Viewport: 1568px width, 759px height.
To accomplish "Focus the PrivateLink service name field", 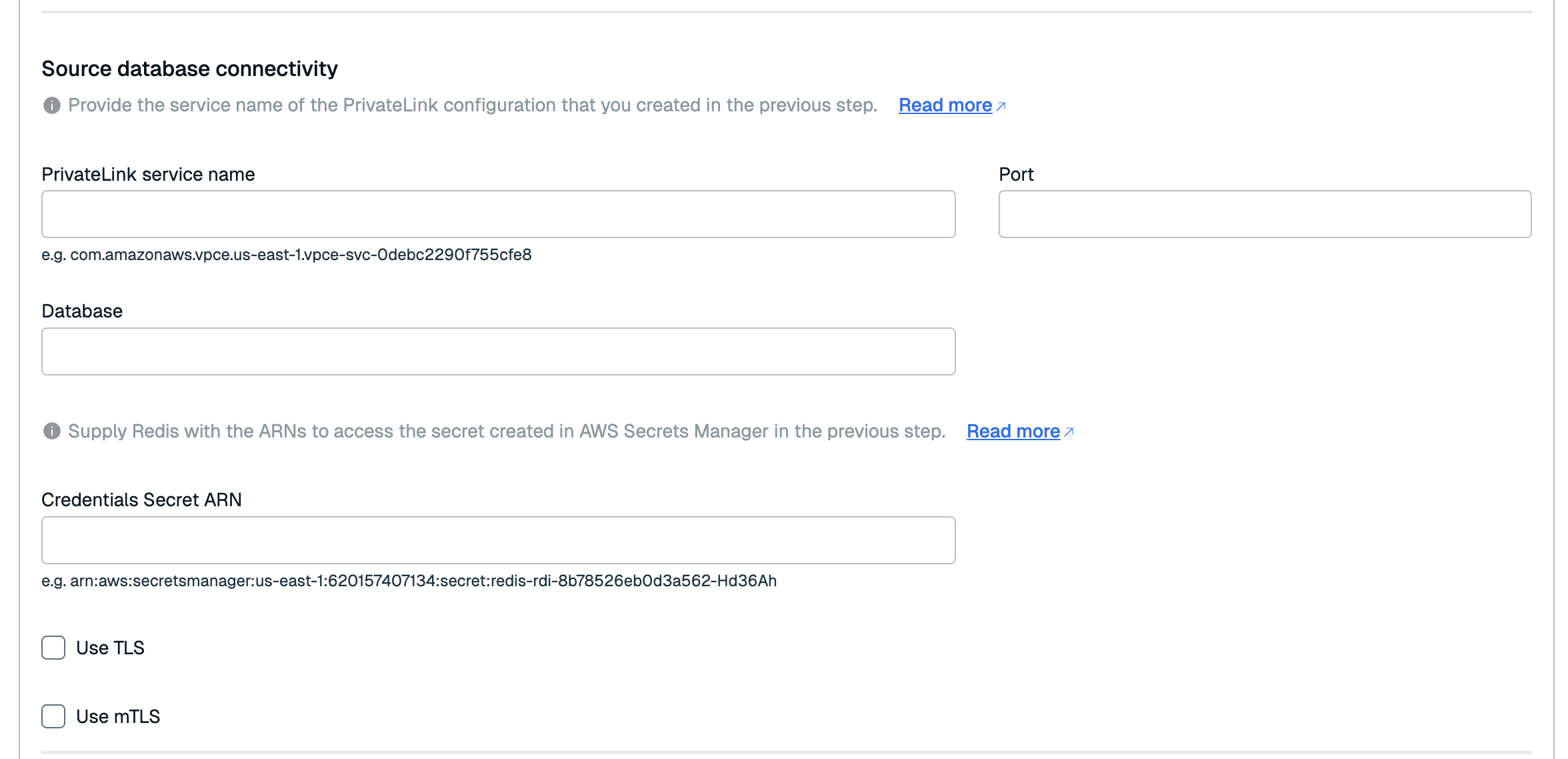I will click(498, 214).
